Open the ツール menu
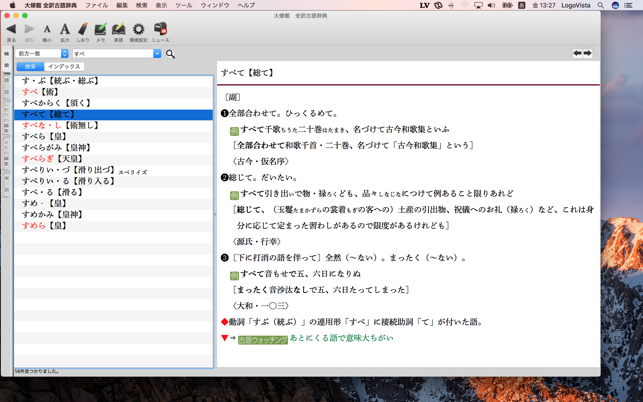This screenshot has height=402, width=643. click(x=184, y=5)
